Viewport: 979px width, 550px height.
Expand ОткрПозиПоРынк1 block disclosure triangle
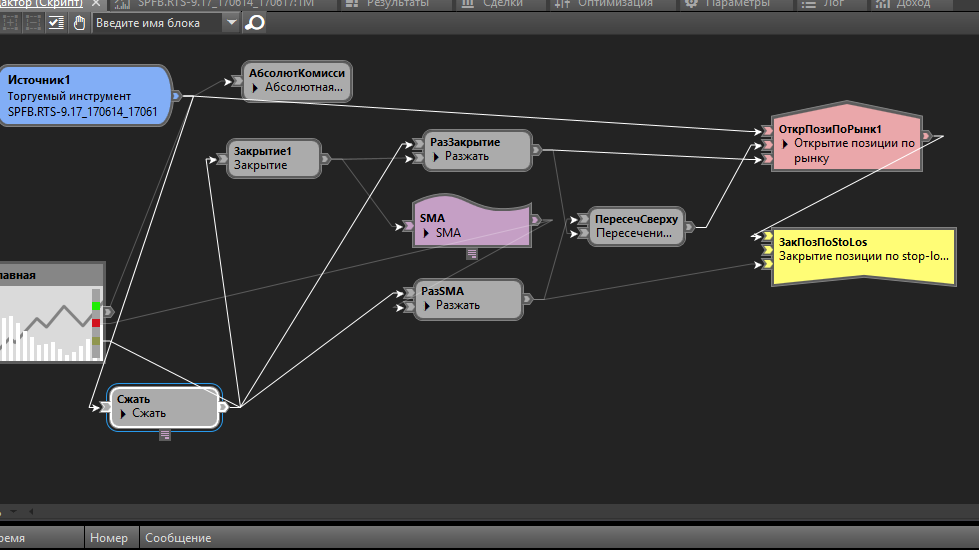pos(785,144)
